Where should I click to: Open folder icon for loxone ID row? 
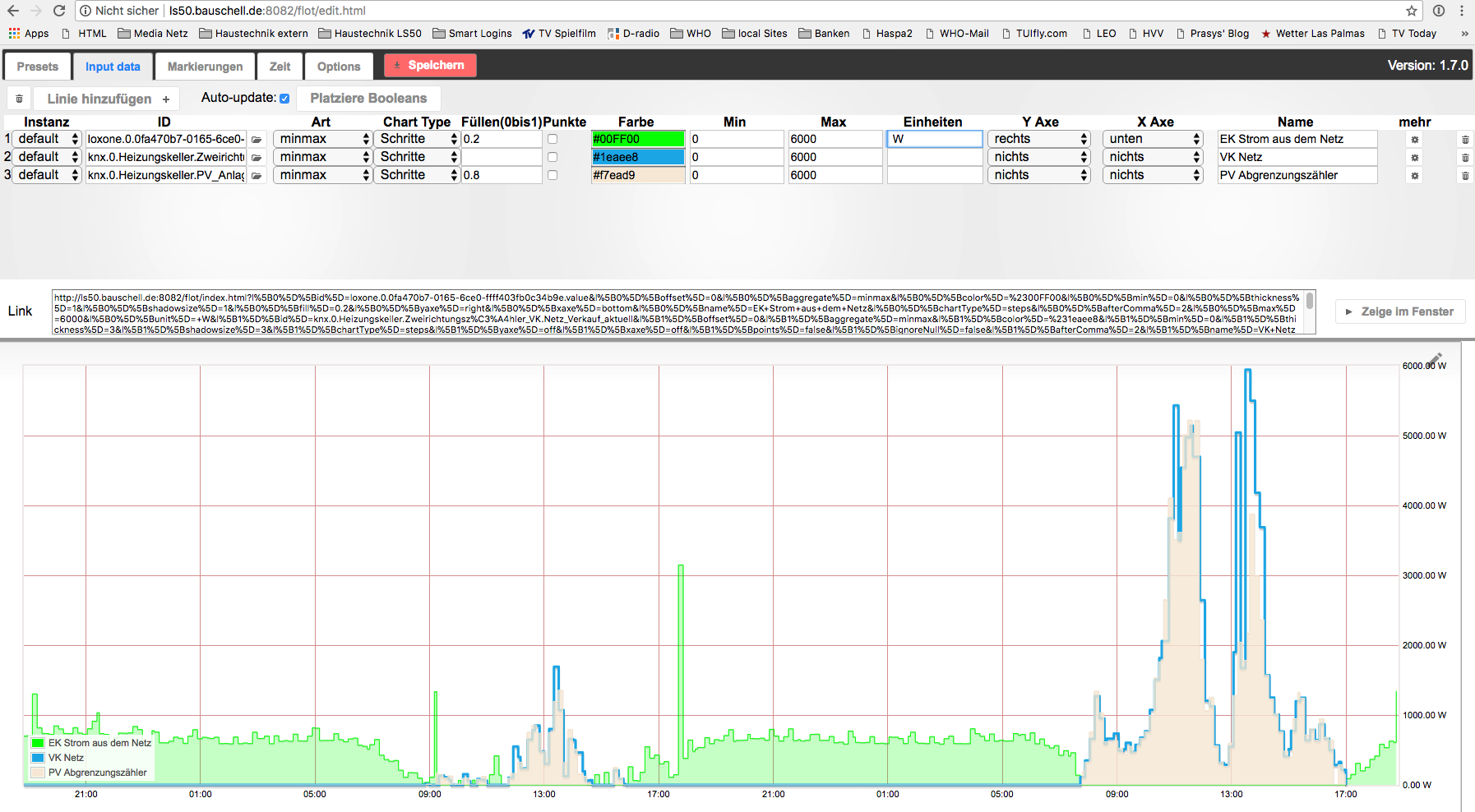tap(257, 139)
